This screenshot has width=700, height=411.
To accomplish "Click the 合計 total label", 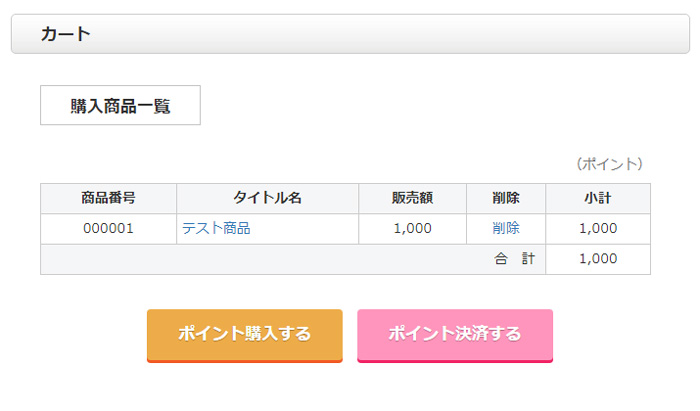I will [514, 259].
